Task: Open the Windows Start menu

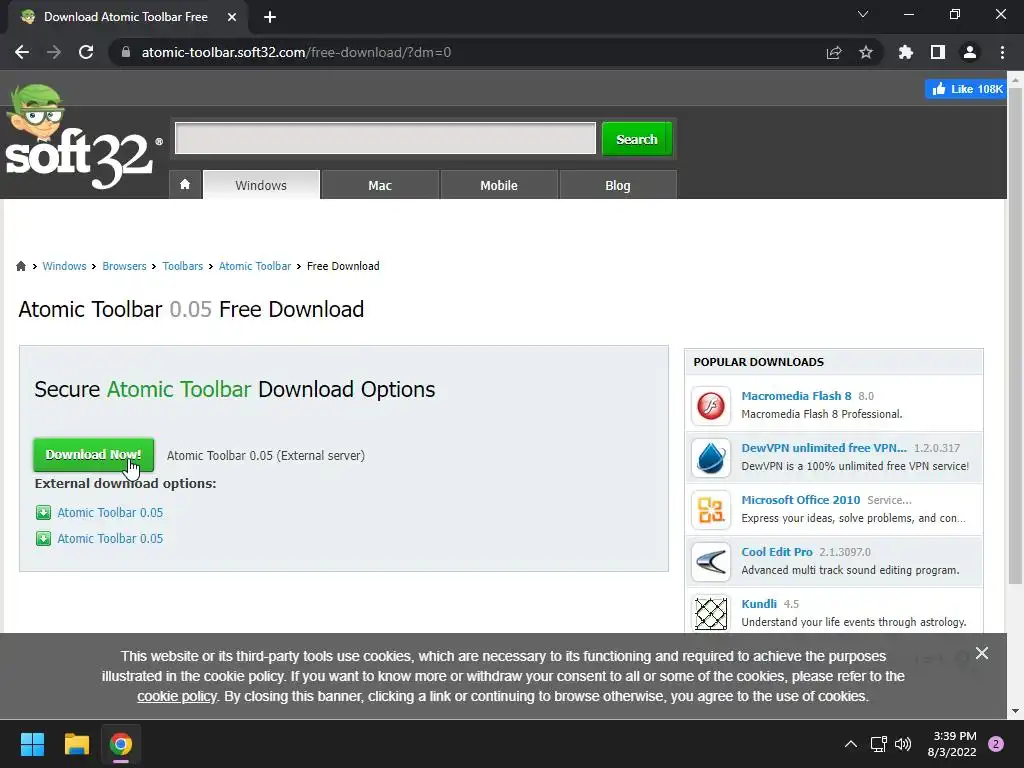Action: coord(32,744)
